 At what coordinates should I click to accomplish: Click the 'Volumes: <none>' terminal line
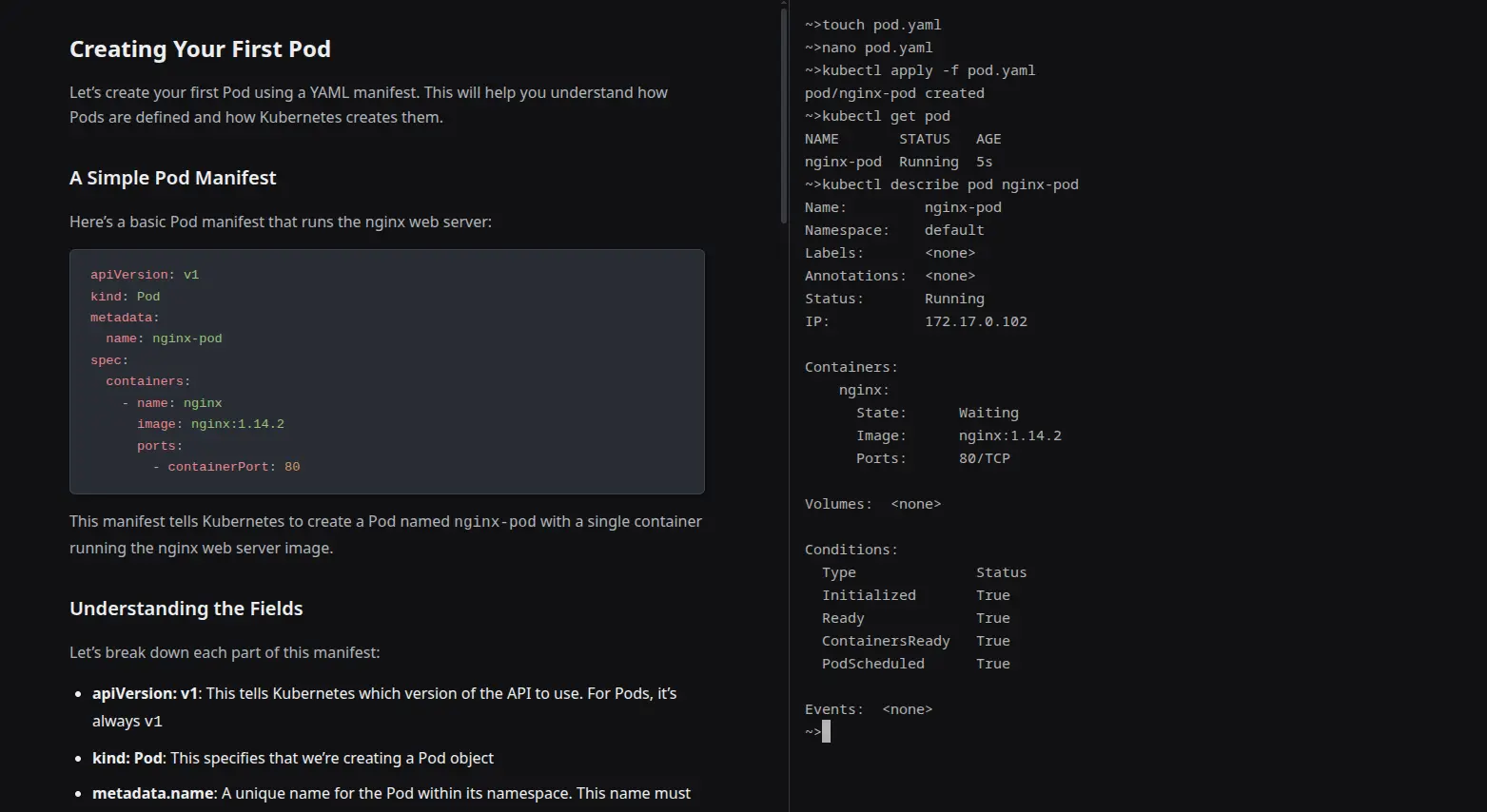click(872, 504)
